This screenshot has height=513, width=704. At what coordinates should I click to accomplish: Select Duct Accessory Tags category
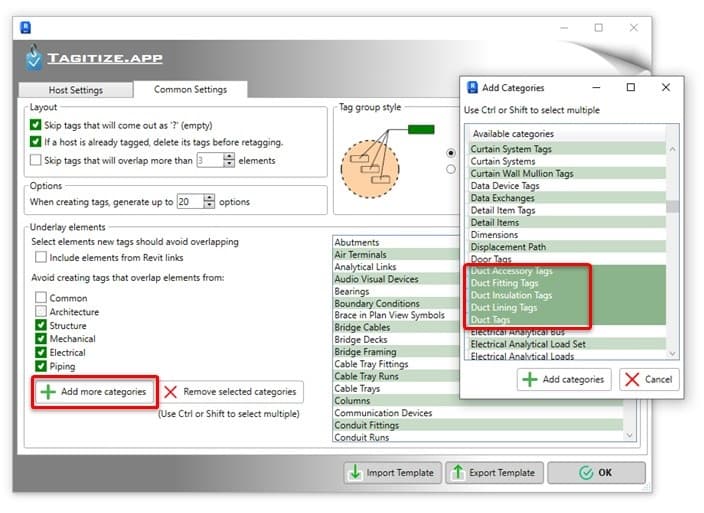tap(568, 271)
